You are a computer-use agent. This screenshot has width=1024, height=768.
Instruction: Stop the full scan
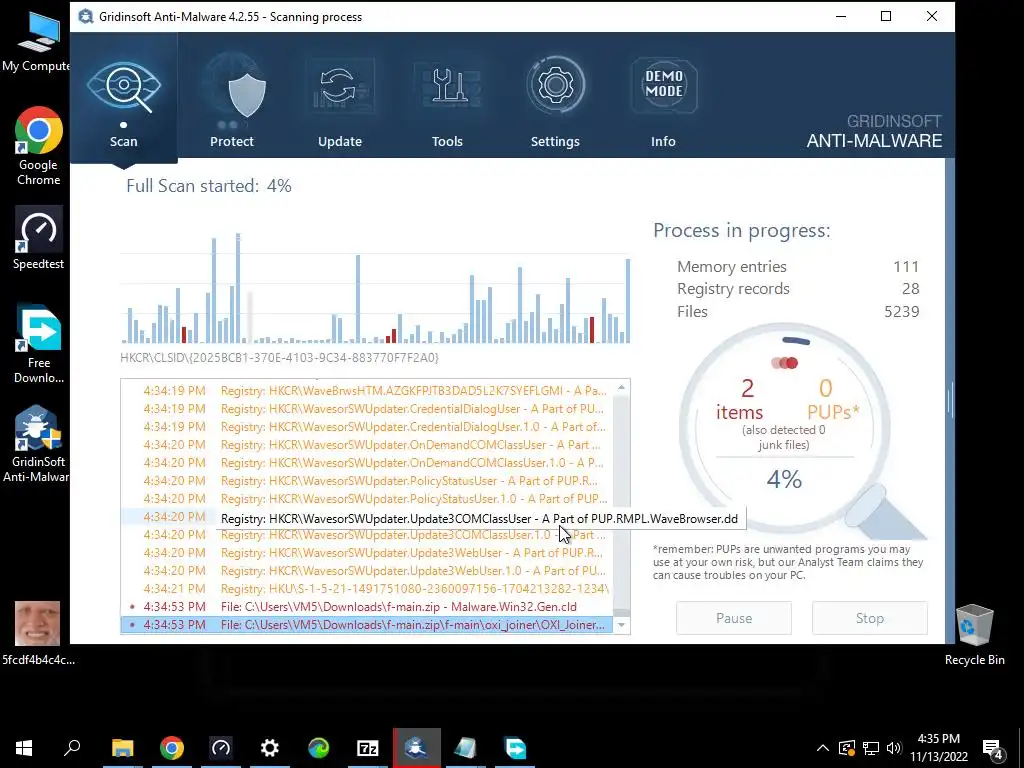pos(870,618)
